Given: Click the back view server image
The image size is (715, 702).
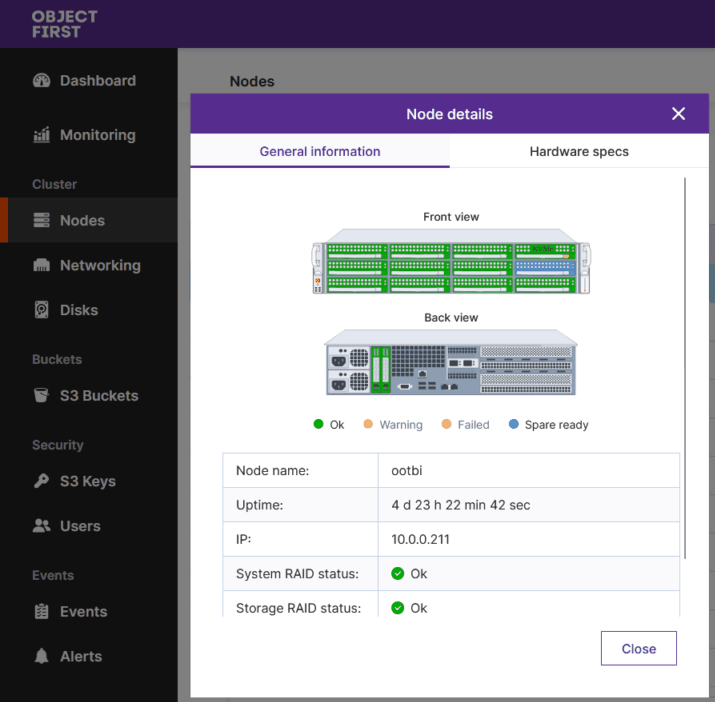Looking at the screenshot, I should coord(451,362).
